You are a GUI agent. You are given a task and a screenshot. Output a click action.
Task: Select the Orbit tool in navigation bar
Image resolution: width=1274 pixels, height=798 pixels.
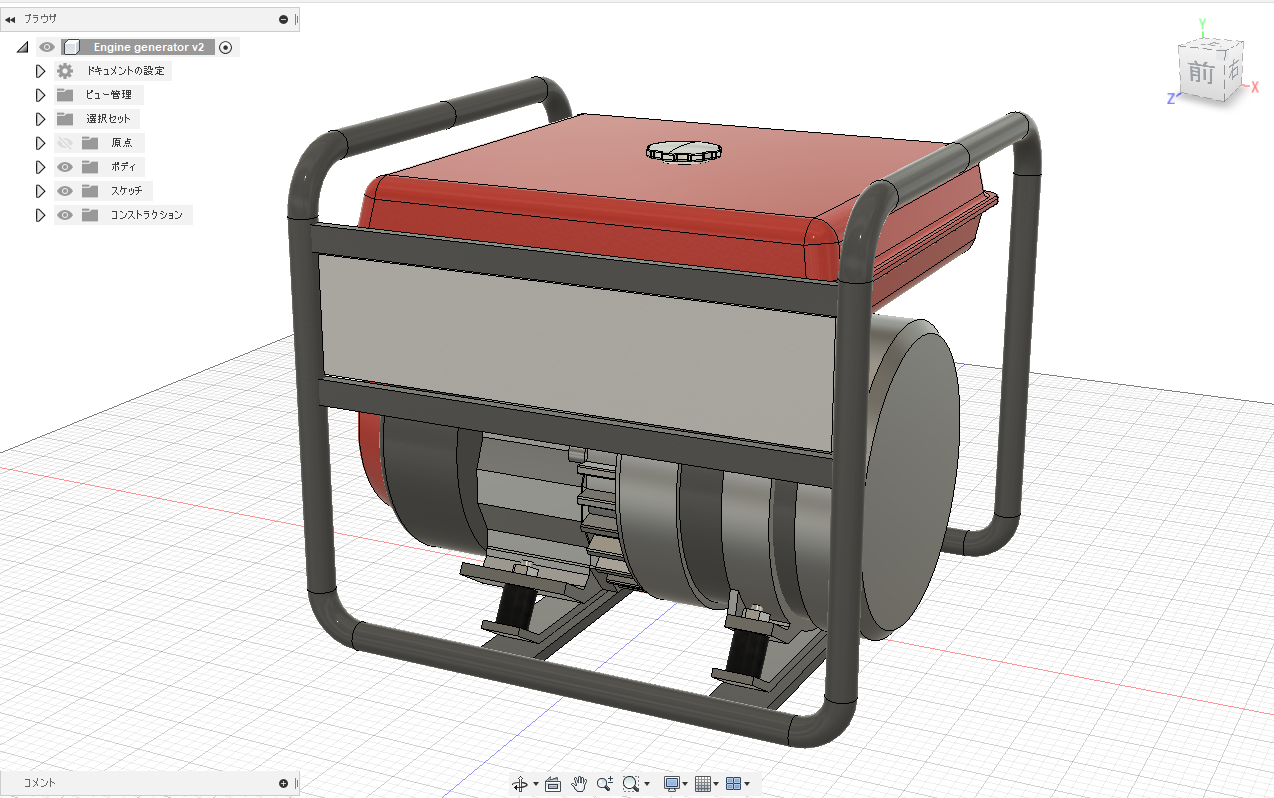(x=520, y=784)
